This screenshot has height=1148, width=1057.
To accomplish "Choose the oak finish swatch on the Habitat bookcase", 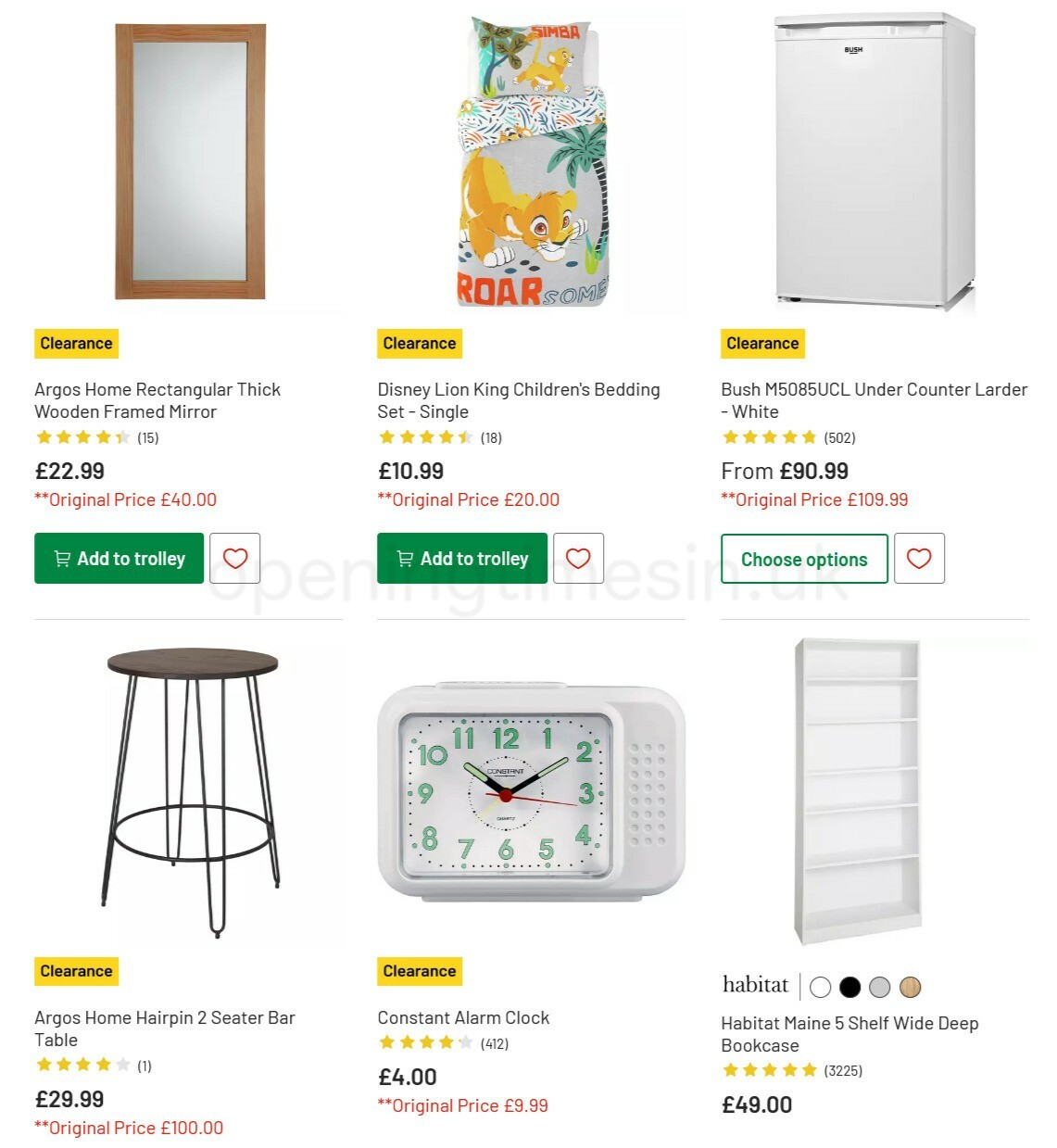I will point(909,988).
